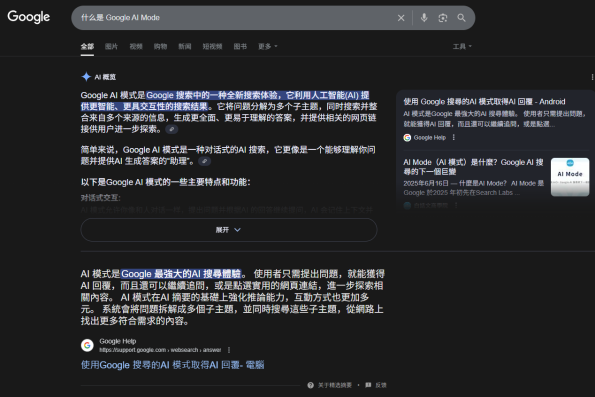The height and width of the screenshot is (397, 595).
Task: Click the highlighted text Google 最強大的AI 搜尋體驗
Action: [181, 274]
